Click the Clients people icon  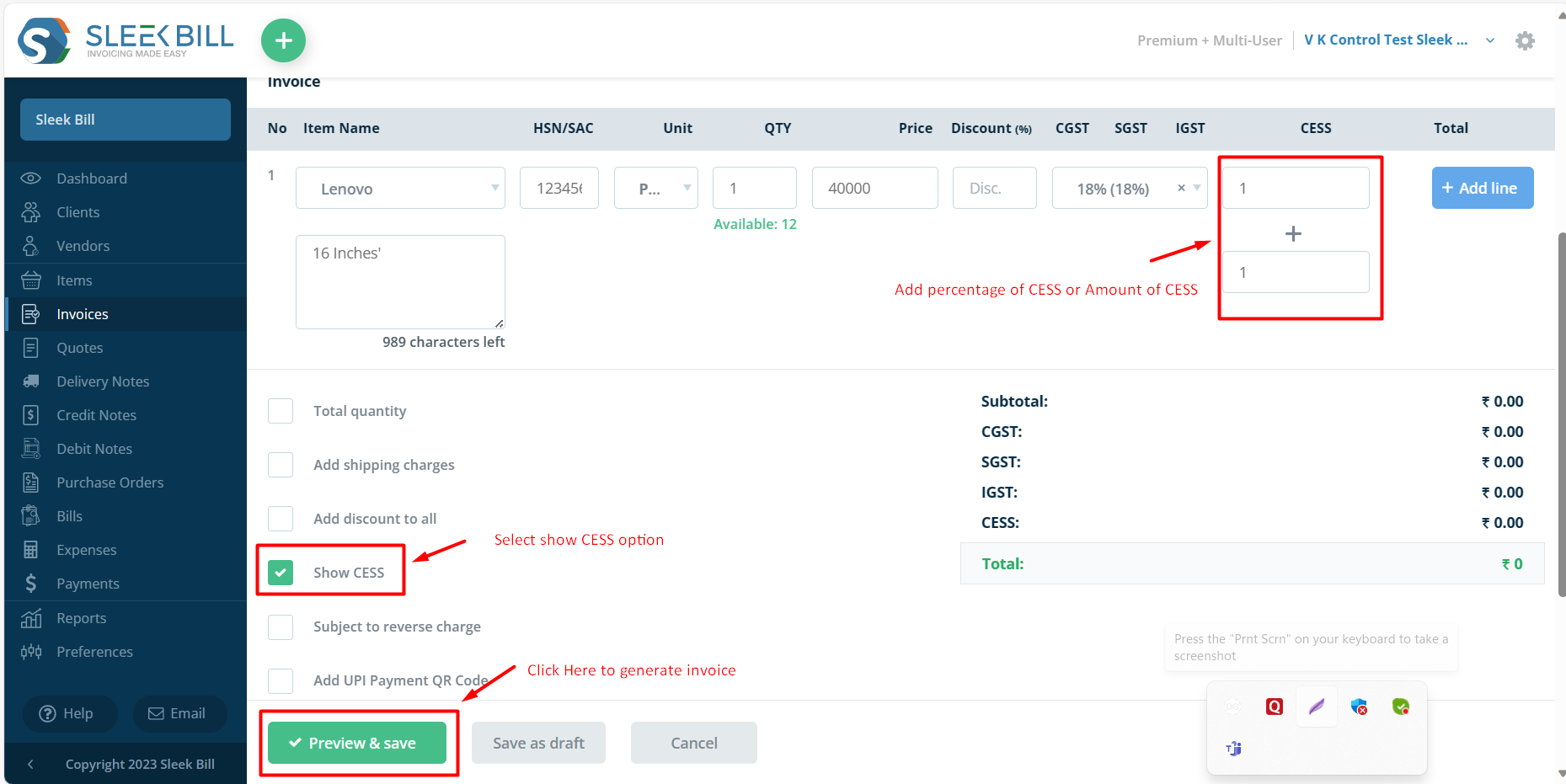(31, 212)
